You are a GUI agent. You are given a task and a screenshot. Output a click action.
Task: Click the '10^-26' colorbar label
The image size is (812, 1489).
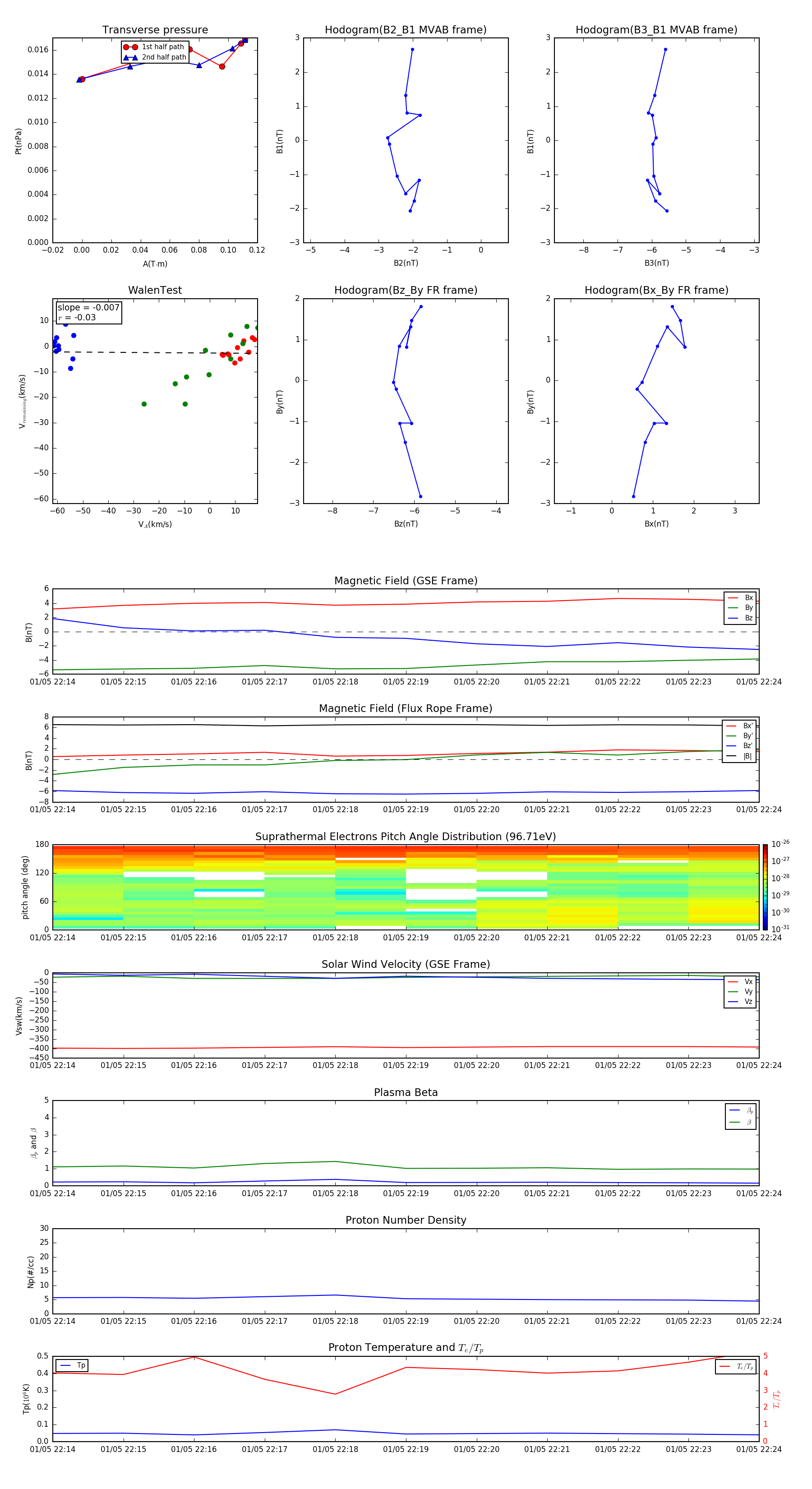point(780,844)
